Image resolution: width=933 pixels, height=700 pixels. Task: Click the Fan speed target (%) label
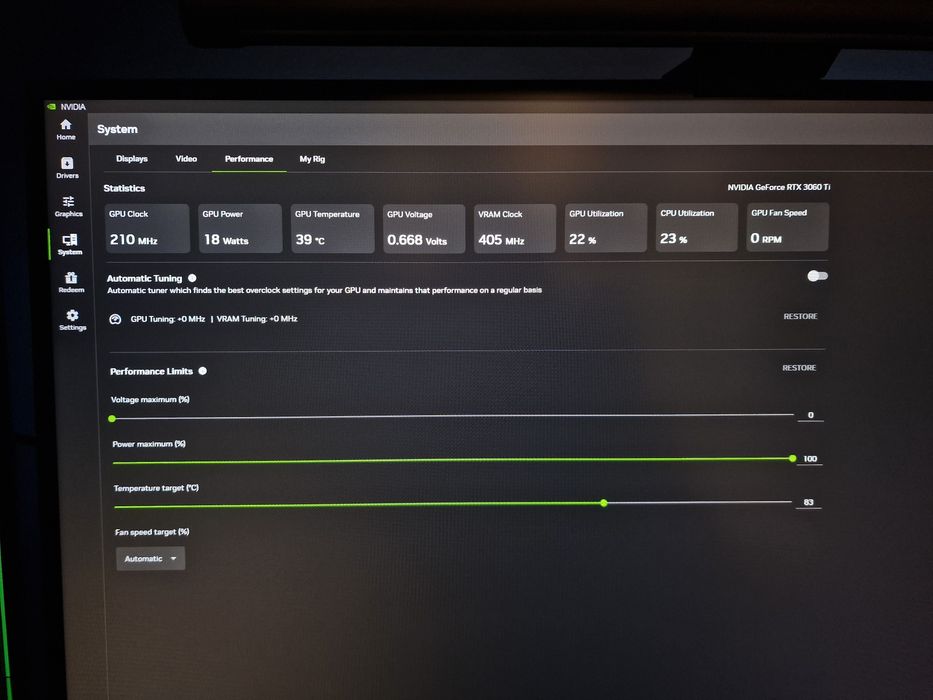pos(152,532)
